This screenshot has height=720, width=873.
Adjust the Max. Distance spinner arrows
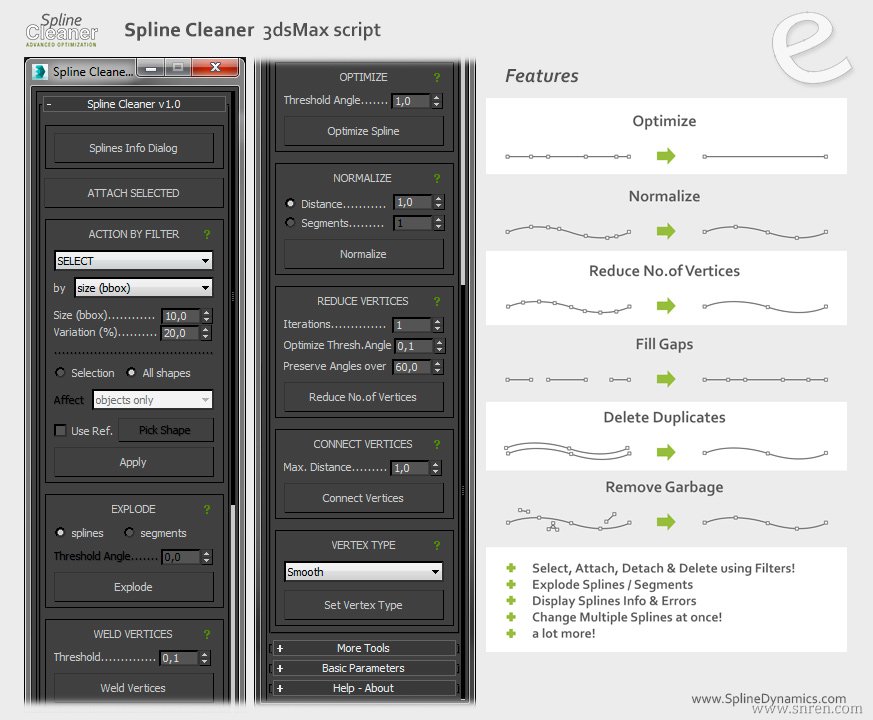436,468
